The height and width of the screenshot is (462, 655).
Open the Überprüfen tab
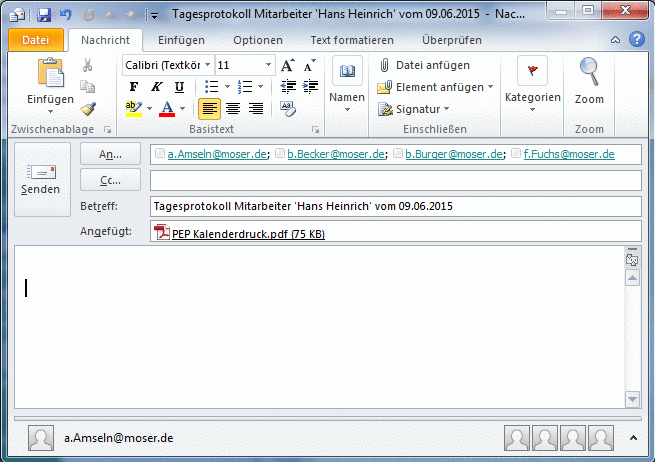[452, 40]
